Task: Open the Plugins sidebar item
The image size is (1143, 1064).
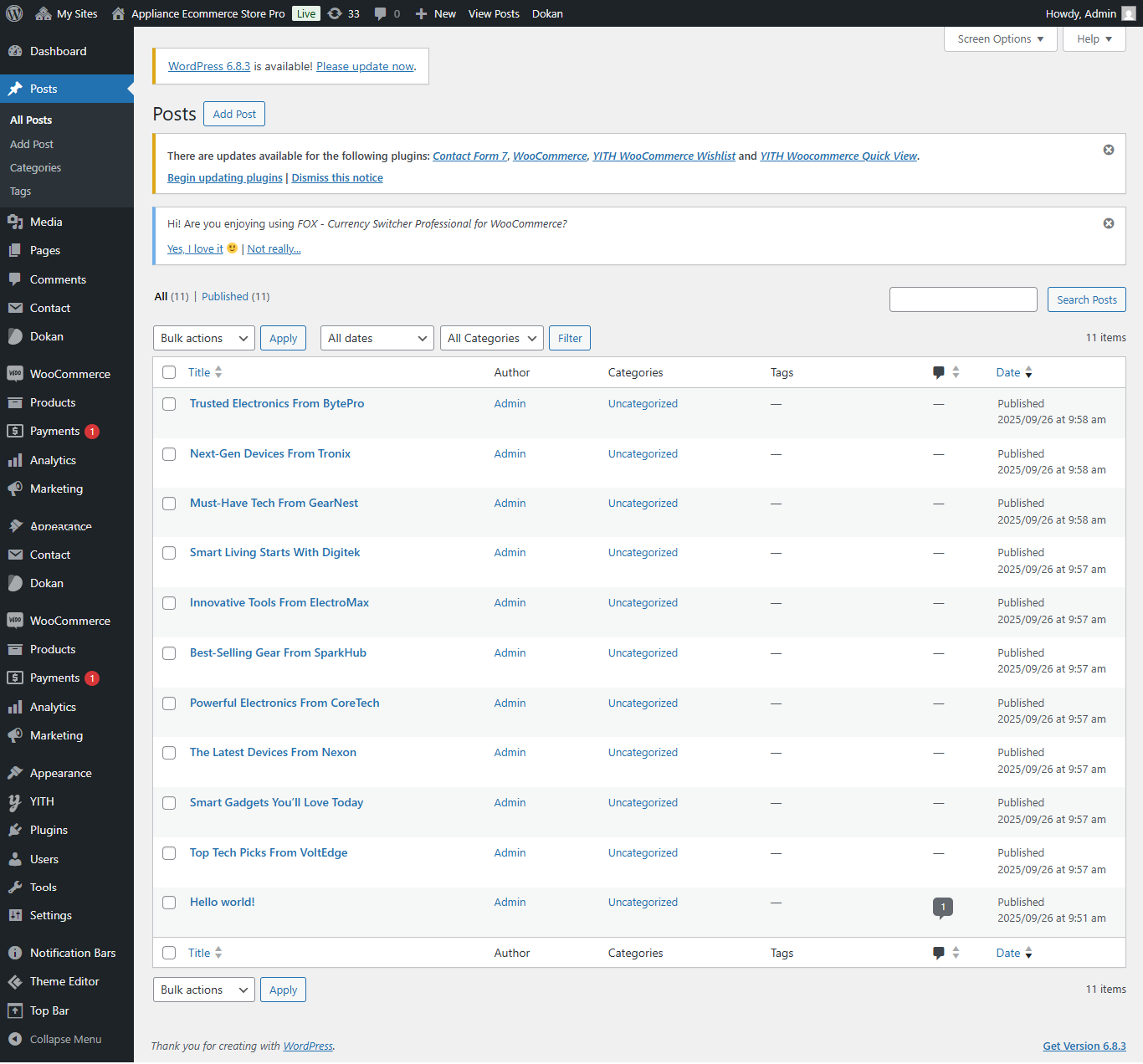Action: click(49, 830)
